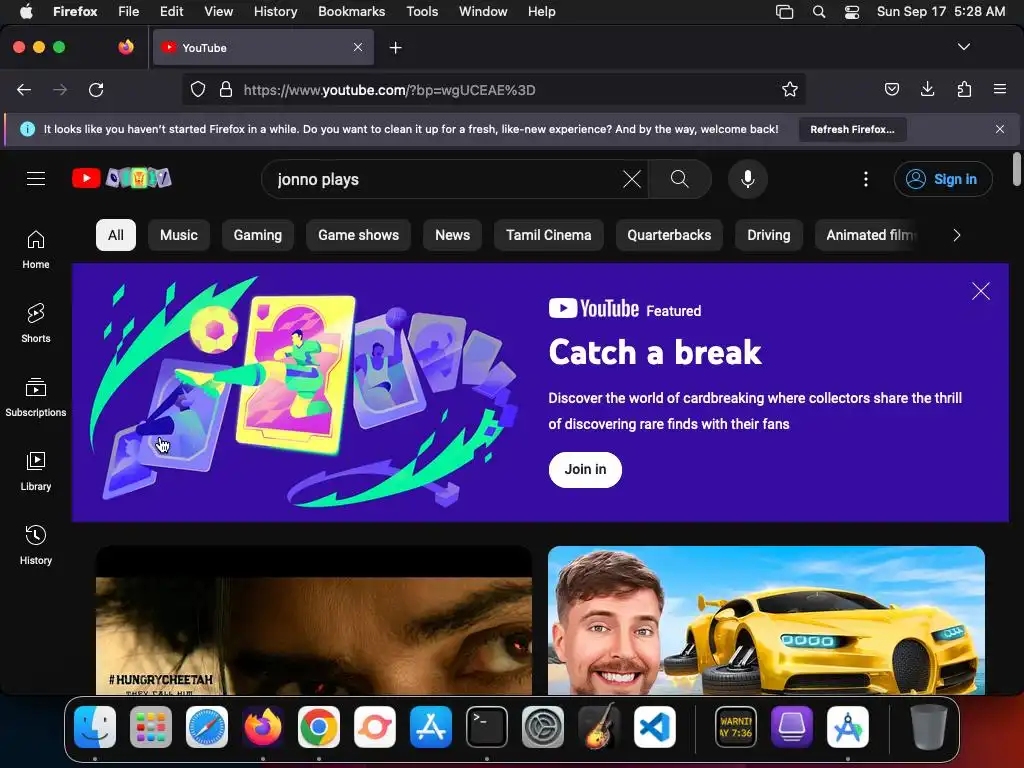The image size is (1024, 768).
Task: Open the Firefox extensions panel
Action: coord(964,89)
